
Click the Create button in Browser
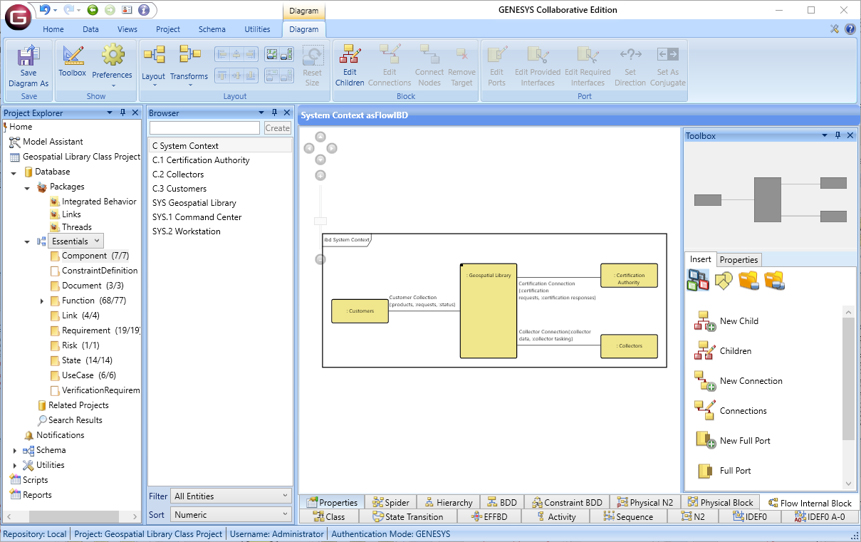point(277,128)
